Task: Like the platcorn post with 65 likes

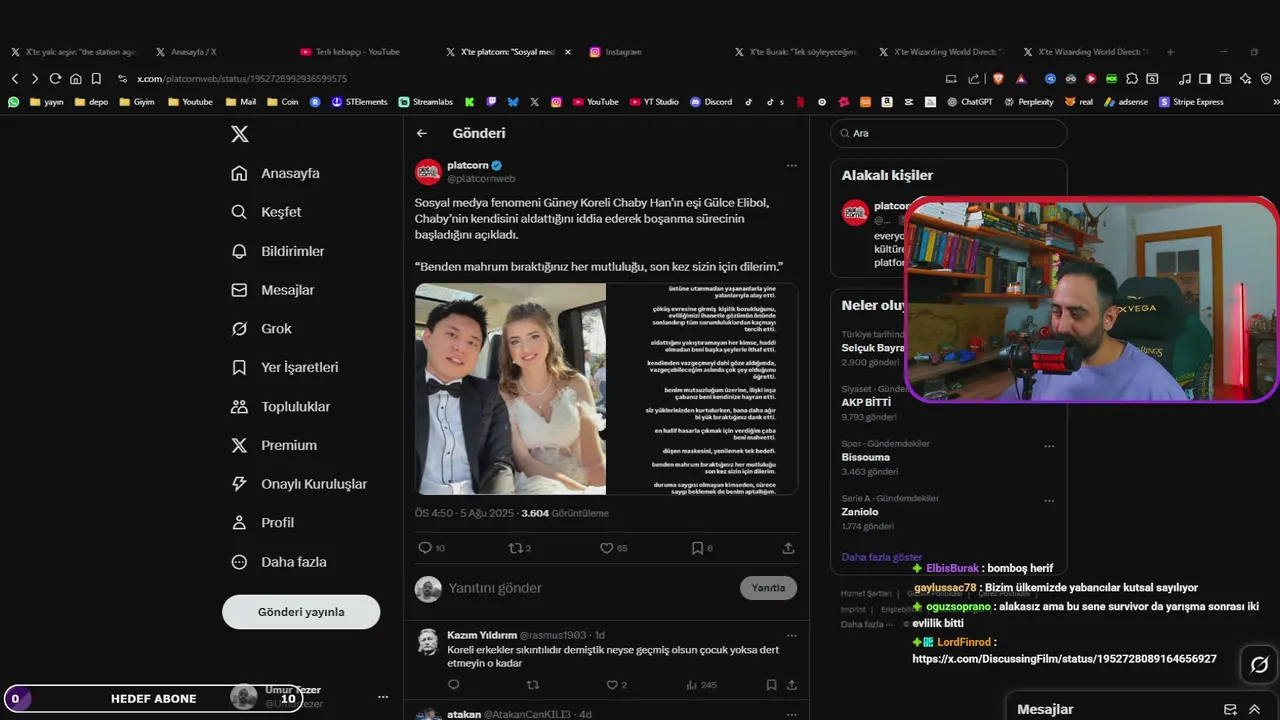Action: pos(606,548)
